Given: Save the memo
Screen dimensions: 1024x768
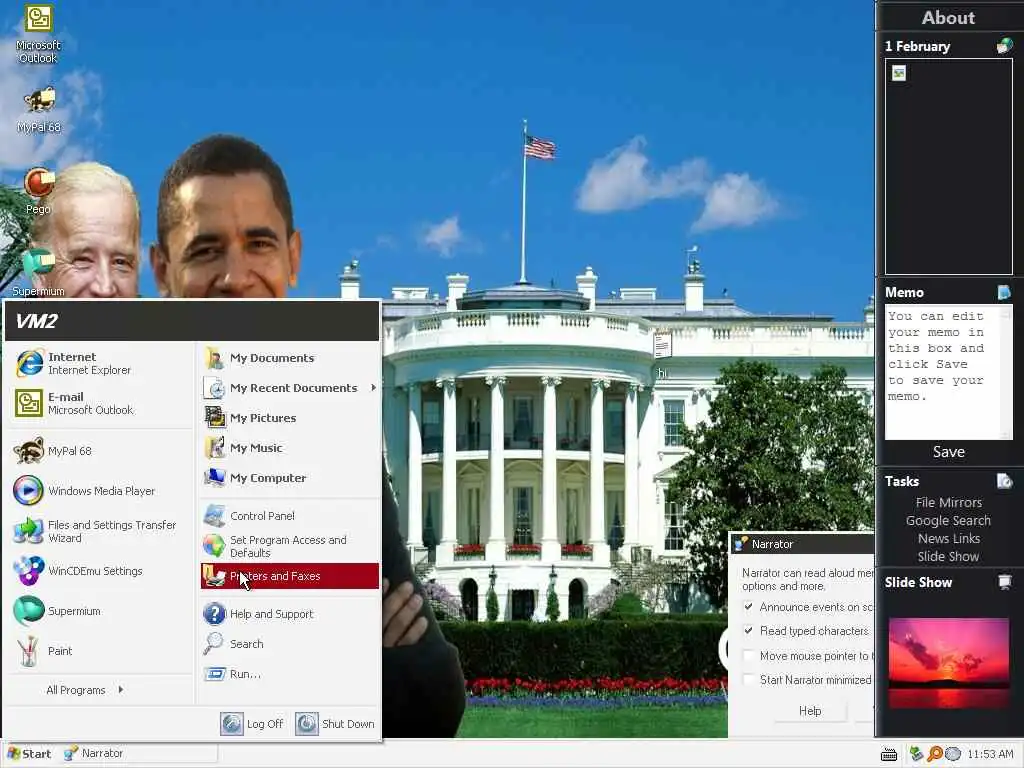Looking at the screenshot, I should pos(948,452).
